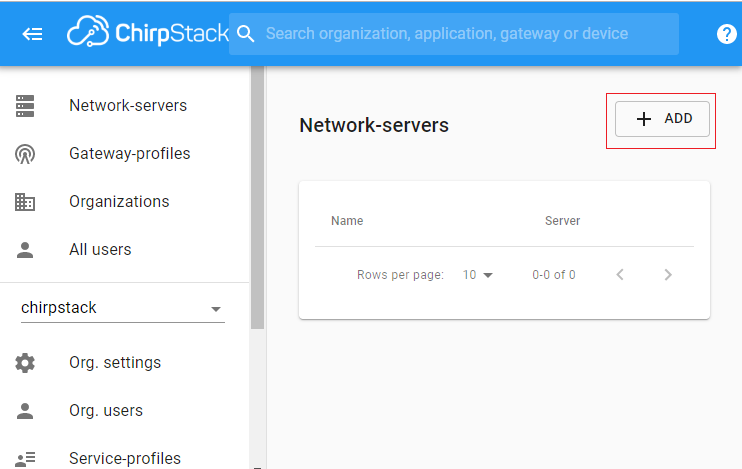Click the Network-servers server rack icon

25,106
